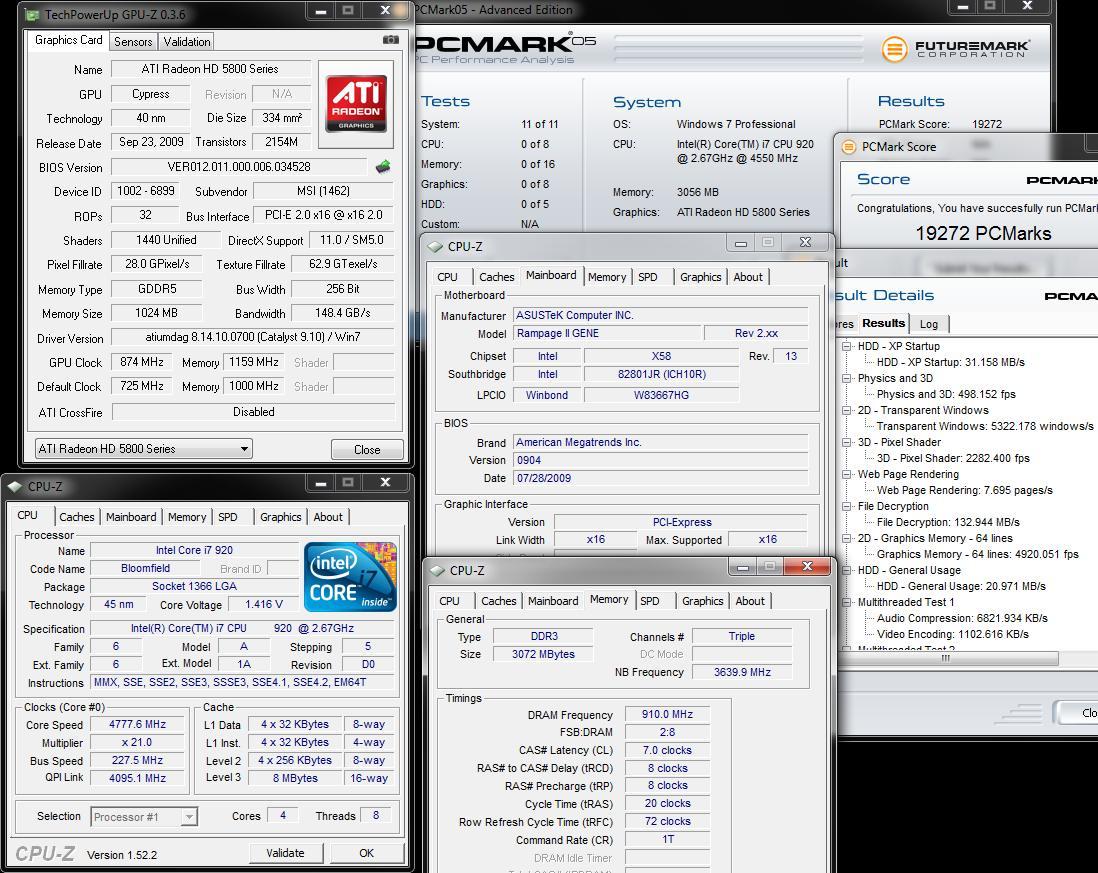Select 'Physics and 3D: 498.152 fps' result
Image resolution: width=1098 pixels, height=873 pixels.
click(946, 394)
